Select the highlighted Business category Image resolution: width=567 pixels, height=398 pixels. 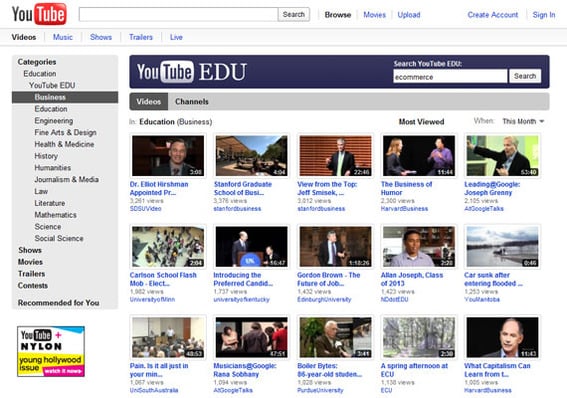(x=65, y=97)
